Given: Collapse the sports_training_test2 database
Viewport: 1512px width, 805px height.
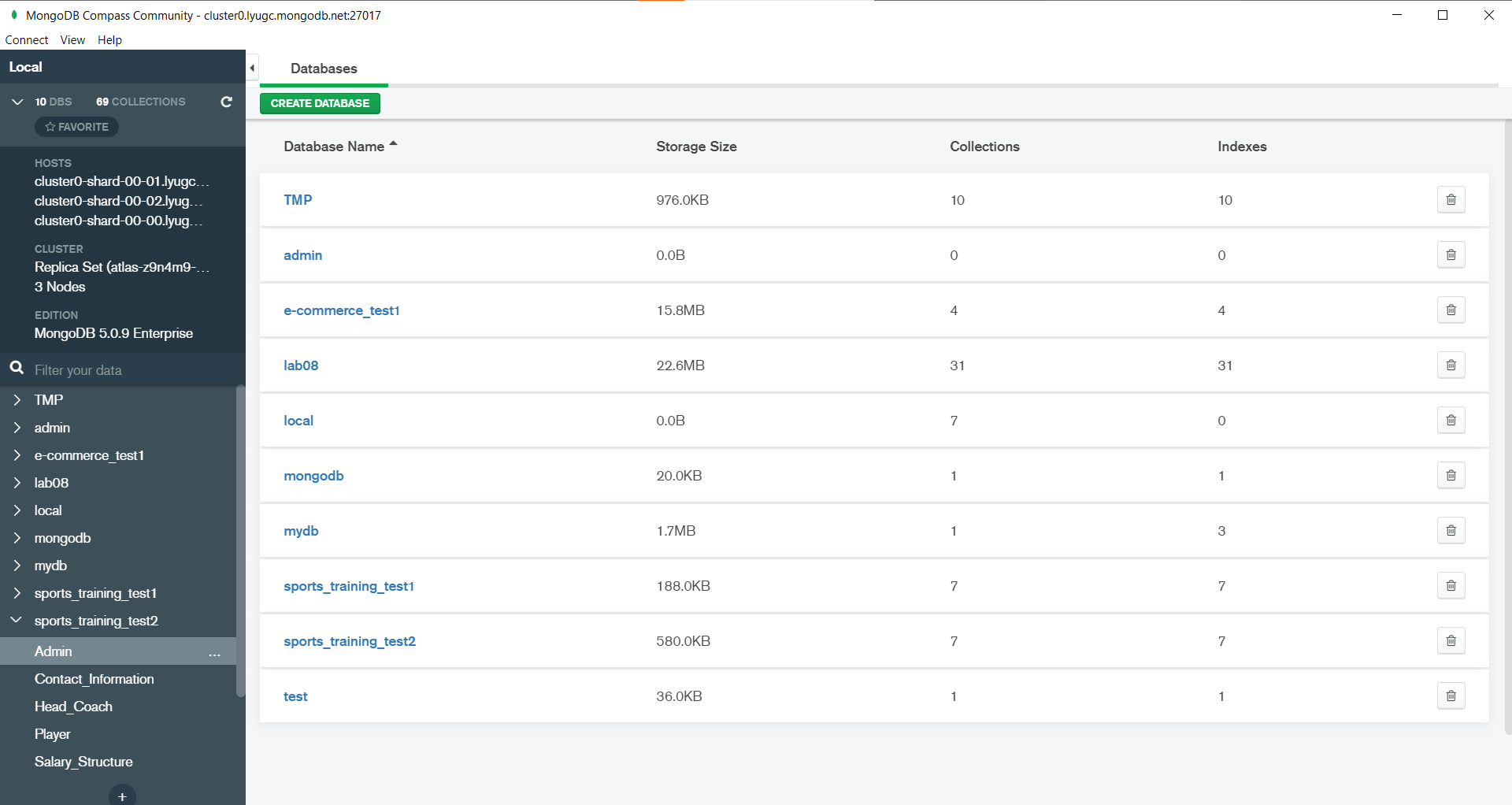Looking at the screenshot, I should point(16,620).
